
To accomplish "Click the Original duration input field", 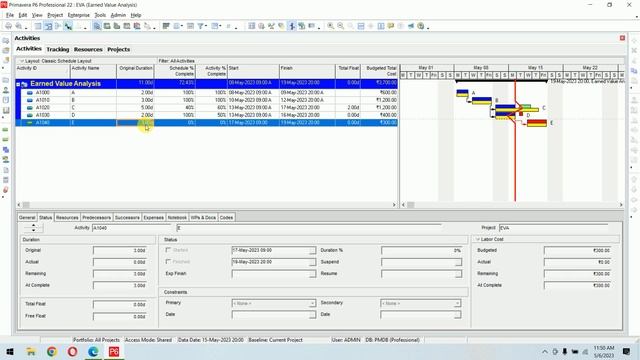I will coord(120,250).
